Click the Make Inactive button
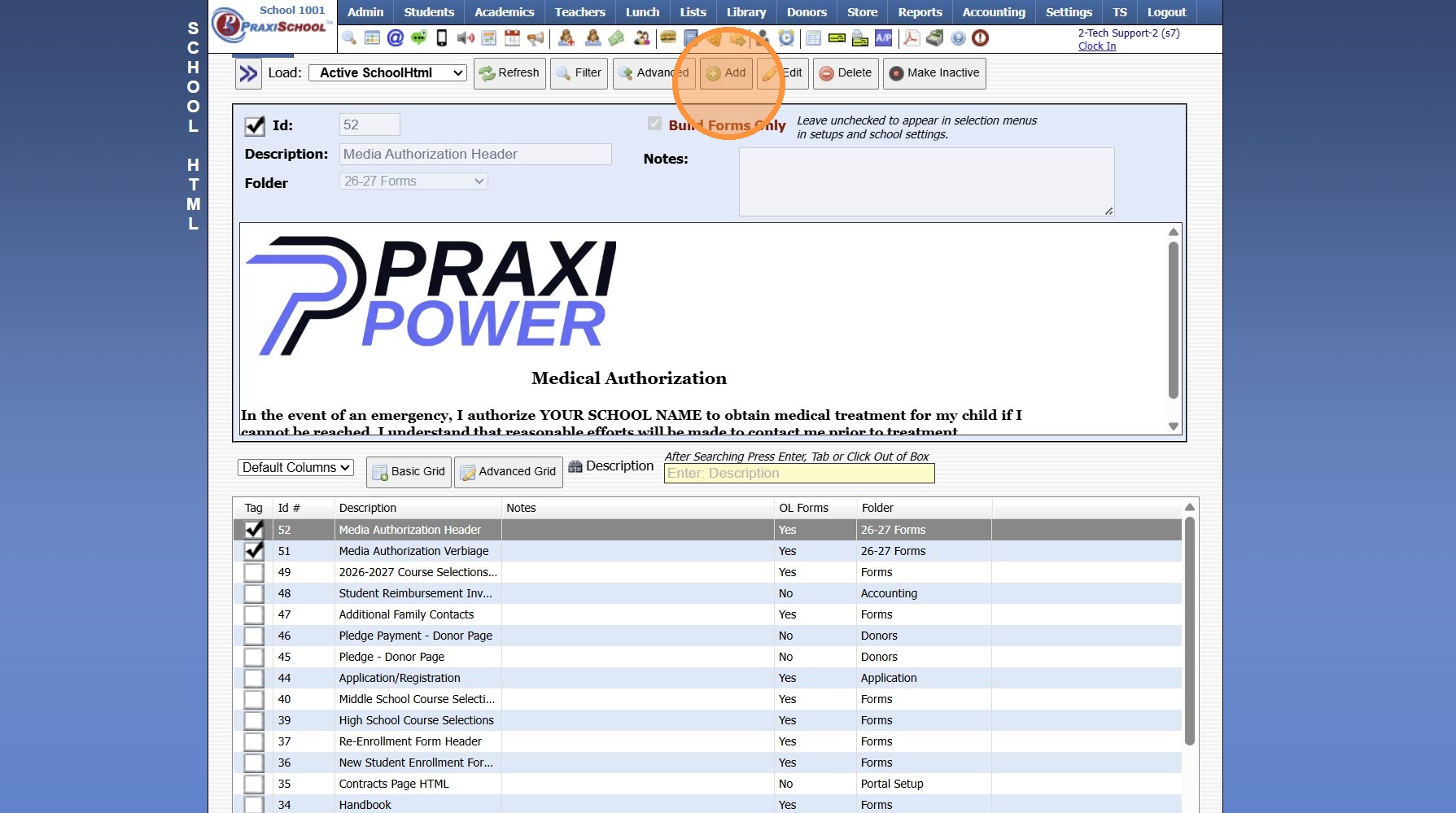The width and height of the screenshot is (1456, 813). pos(934,73)
